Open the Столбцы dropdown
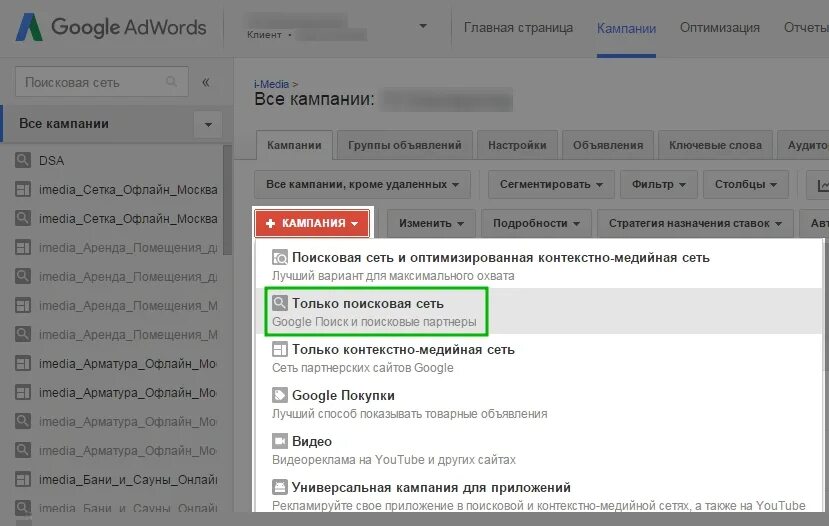The height and width of the screenshot is (526, 829). (745, 184)
